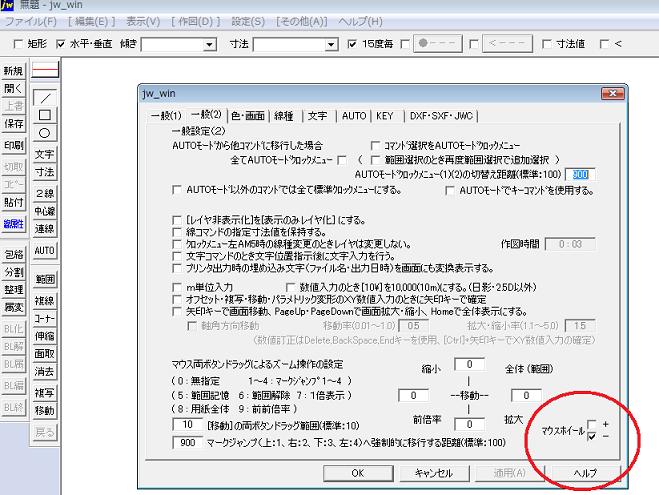Click the 両ボタンドラッグ範囲 field showing 10
Screen dimensions: 659x495
pos(187,425)
